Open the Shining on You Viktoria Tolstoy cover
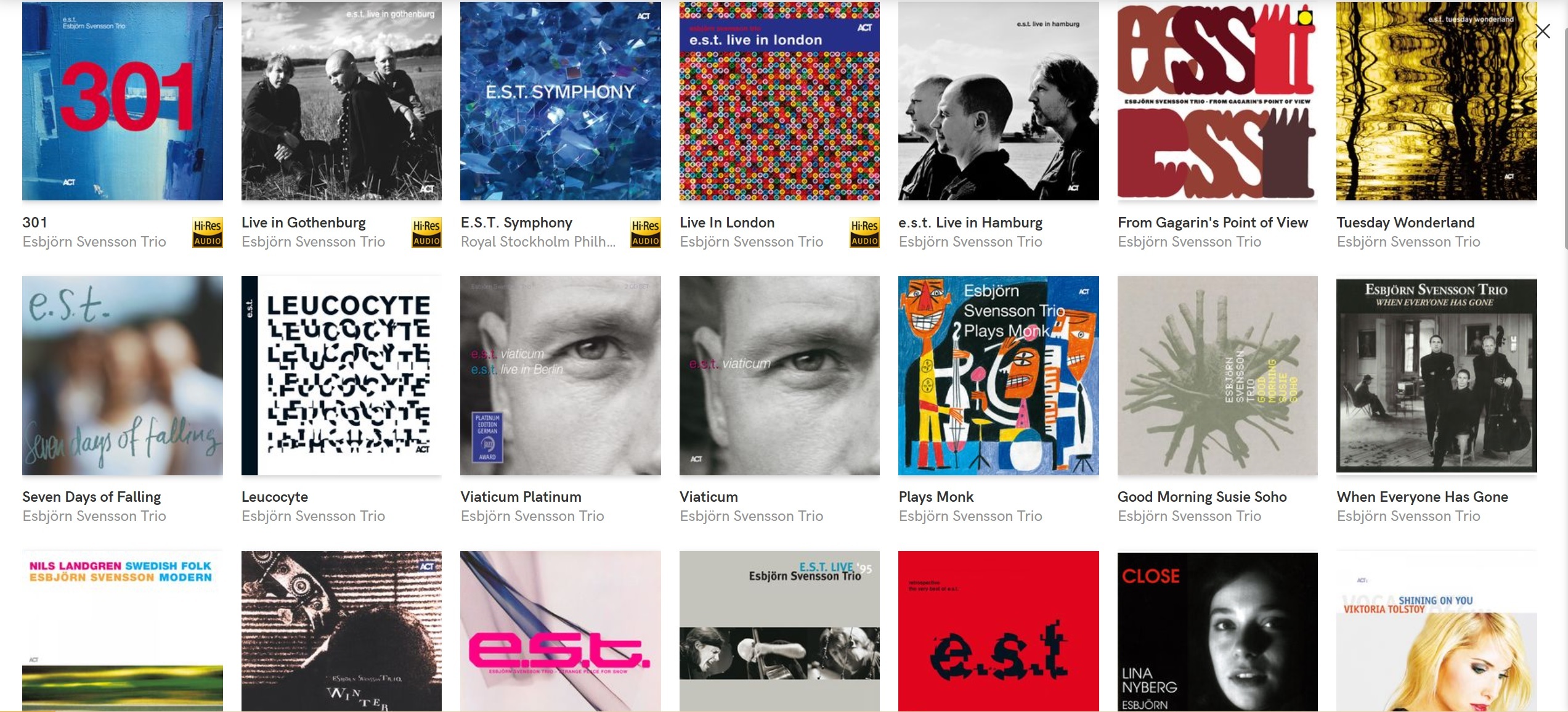1568x712 pixels. [1437, 631]
